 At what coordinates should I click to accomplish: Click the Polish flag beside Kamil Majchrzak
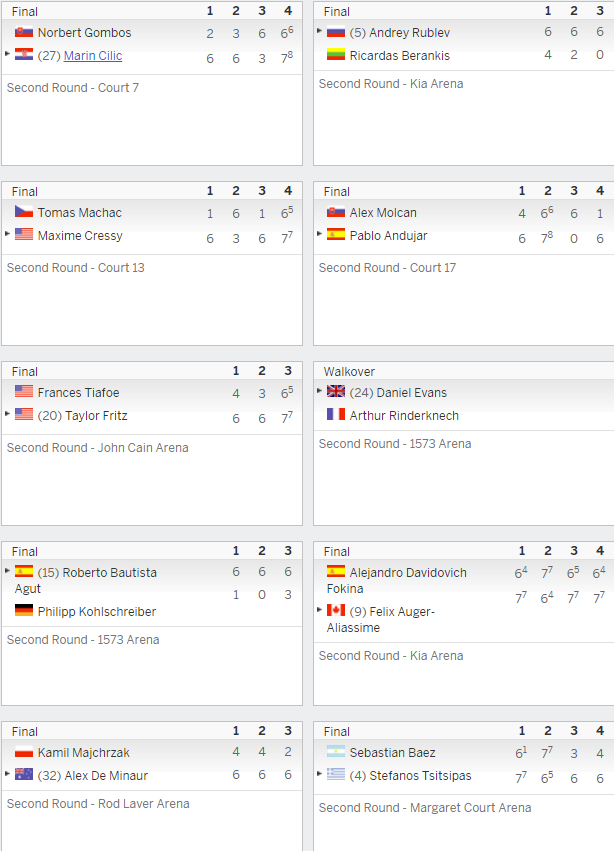pyautogui.click(x=24, y=752)
